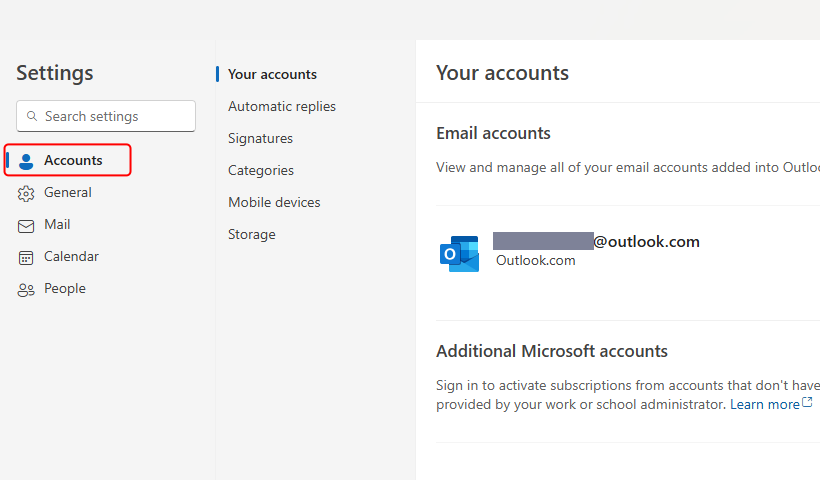820x480 pixels.
Task: Click the external link icon after Learn more
Action: click(807, 402)
